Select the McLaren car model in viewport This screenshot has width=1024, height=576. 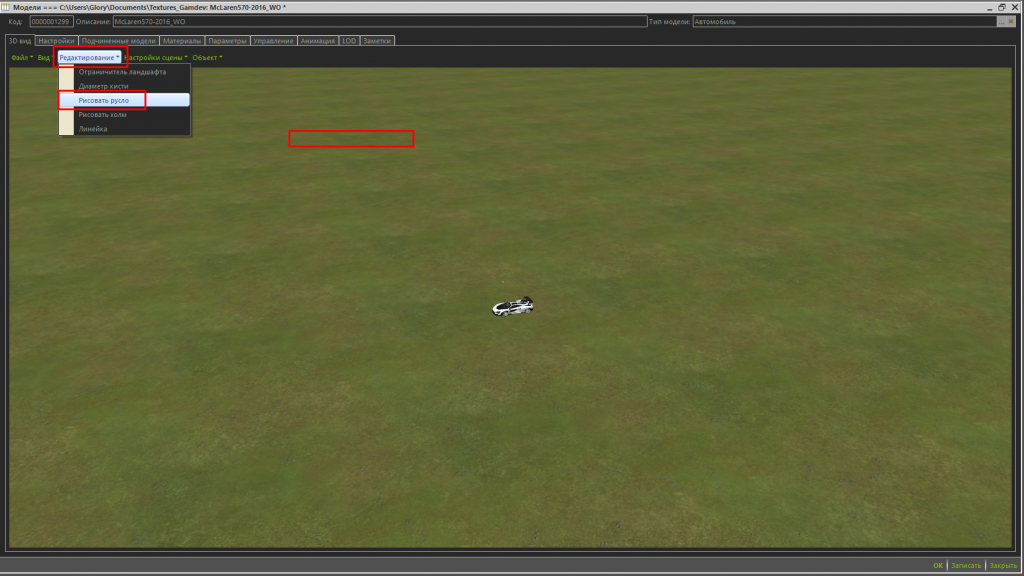[513, 306]
